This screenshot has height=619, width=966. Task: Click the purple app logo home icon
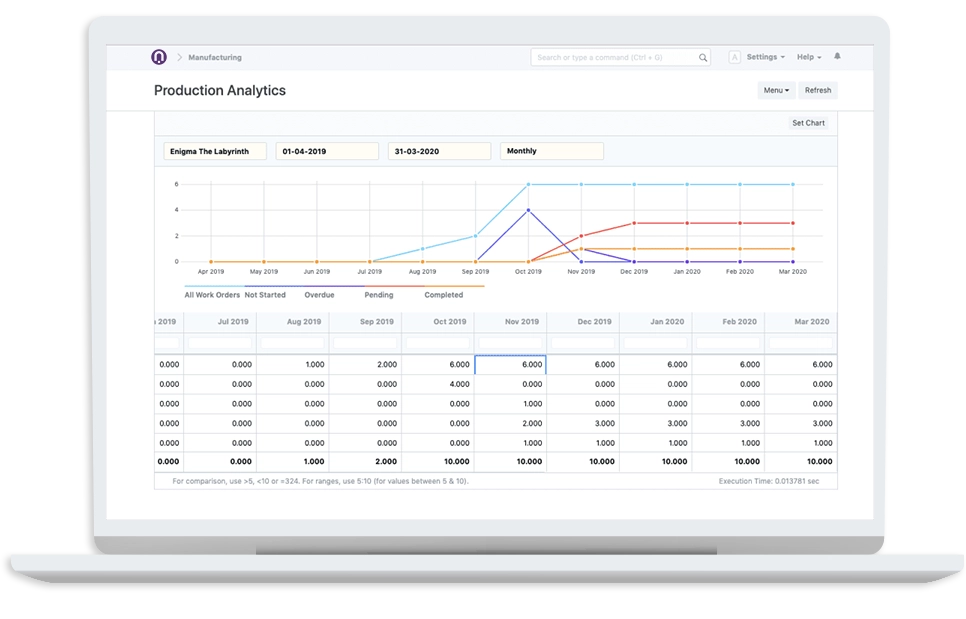pyautogui.click(x=159, y=58)
